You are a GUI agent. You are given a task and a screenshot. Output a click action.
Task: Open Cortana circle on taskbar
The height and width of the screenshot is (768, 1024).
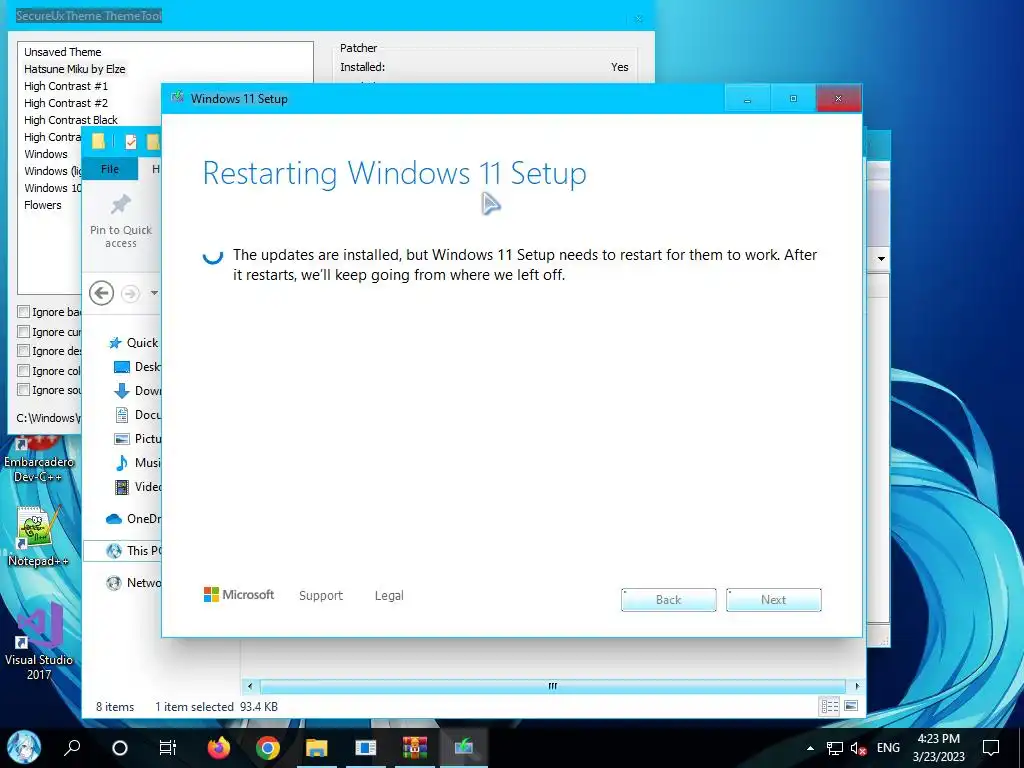pyautogui.click(x=120, y=748)
